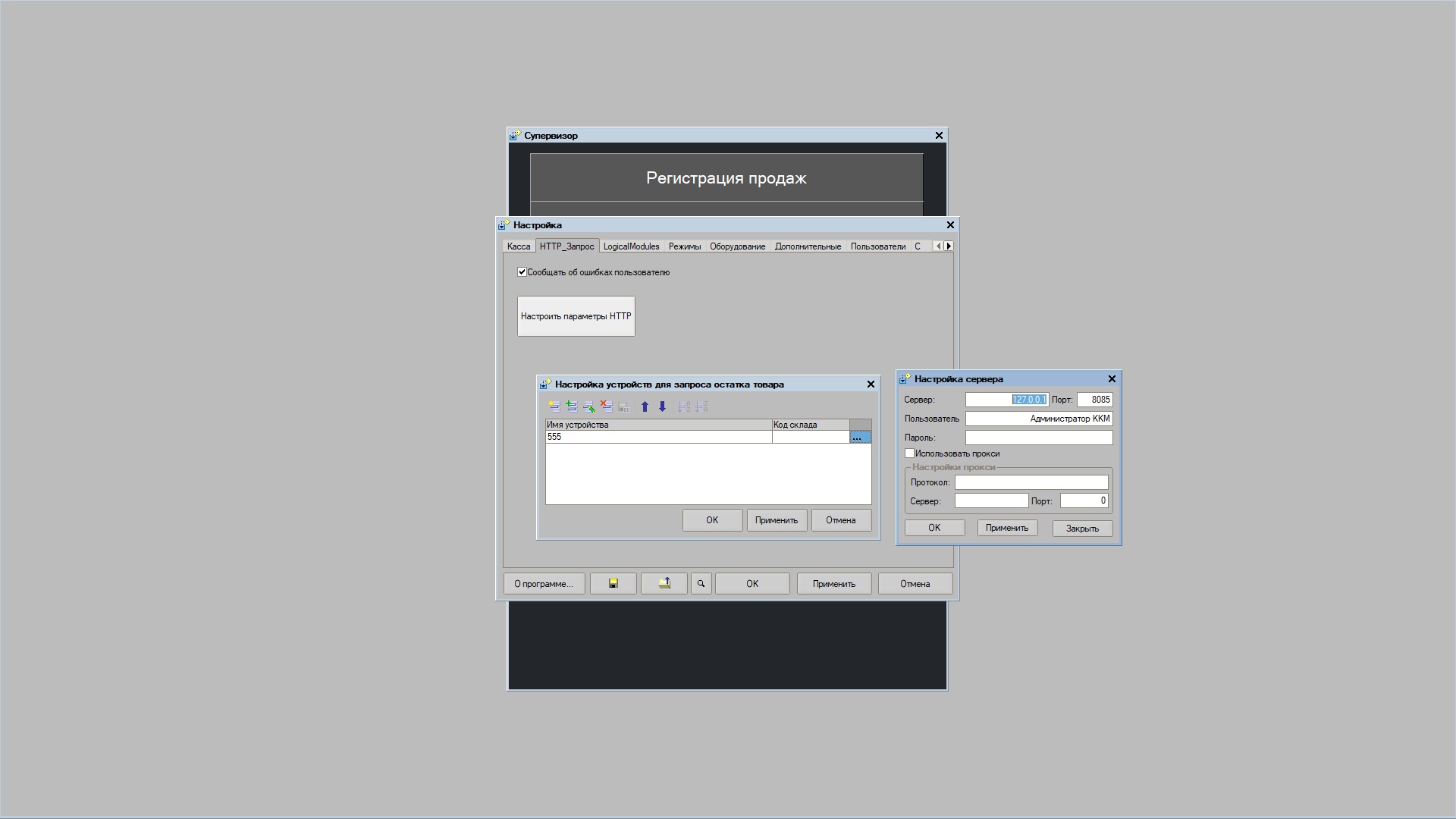Click Закрыть in server settings dialog

click(x=1082, y=528)
